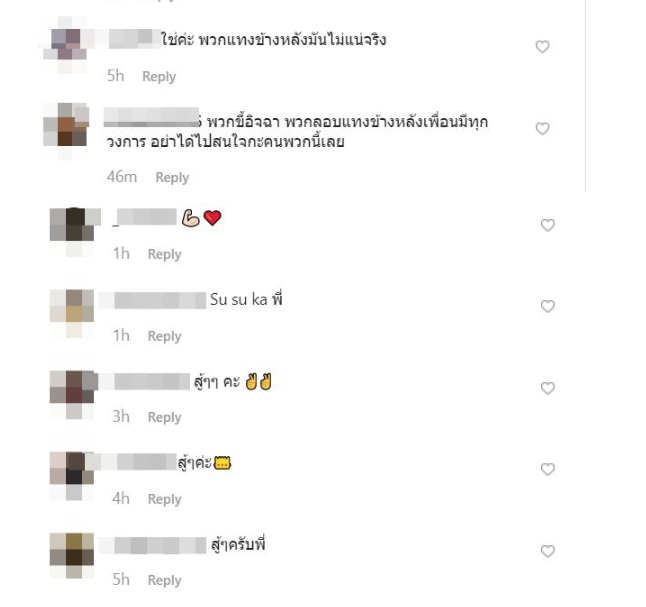Like the comment with the crown emoji

(548, 469)
